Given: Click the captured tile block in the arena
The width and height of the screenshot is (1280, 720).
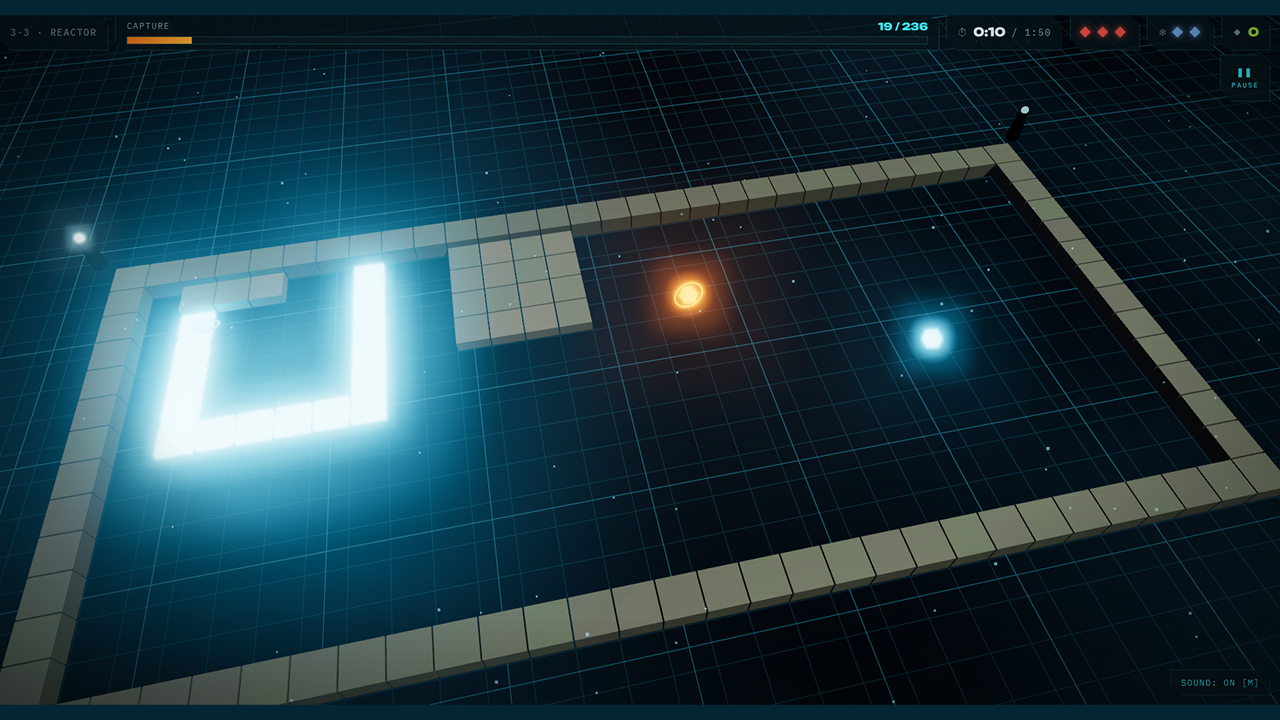Looking at the screenshot, I should 519,290.
